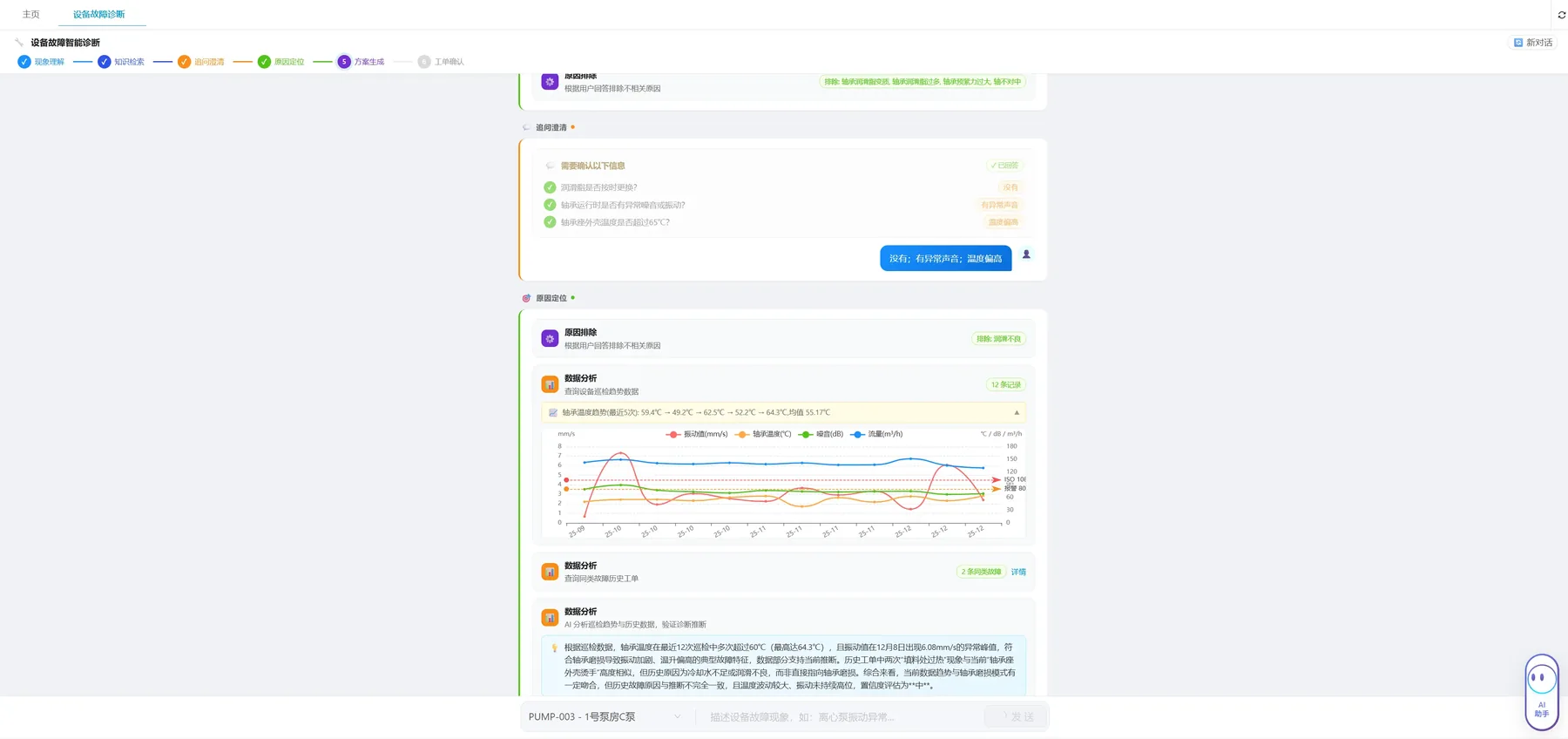Click the green check beside 润滑脂是否按时更换?
This screenshot has height=739, width=1568.
pyautogui.click(x=550, y=187)
